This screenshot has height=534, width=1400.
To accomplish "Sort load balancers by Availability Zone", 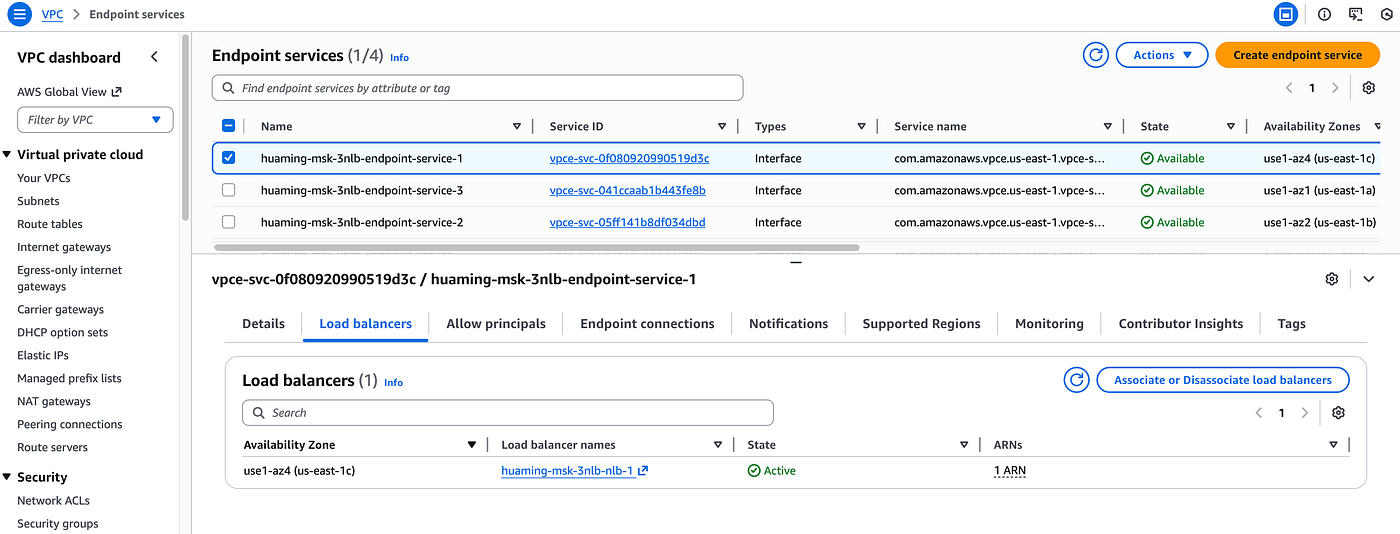I will [x=472, y=445].
